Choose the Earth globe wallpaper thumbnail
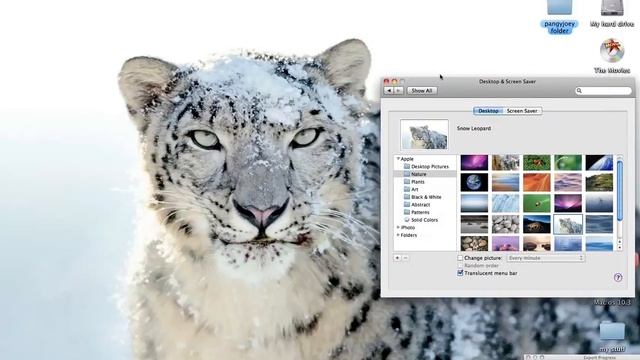Screen dimensions: 640x360 tap(474, 183)
